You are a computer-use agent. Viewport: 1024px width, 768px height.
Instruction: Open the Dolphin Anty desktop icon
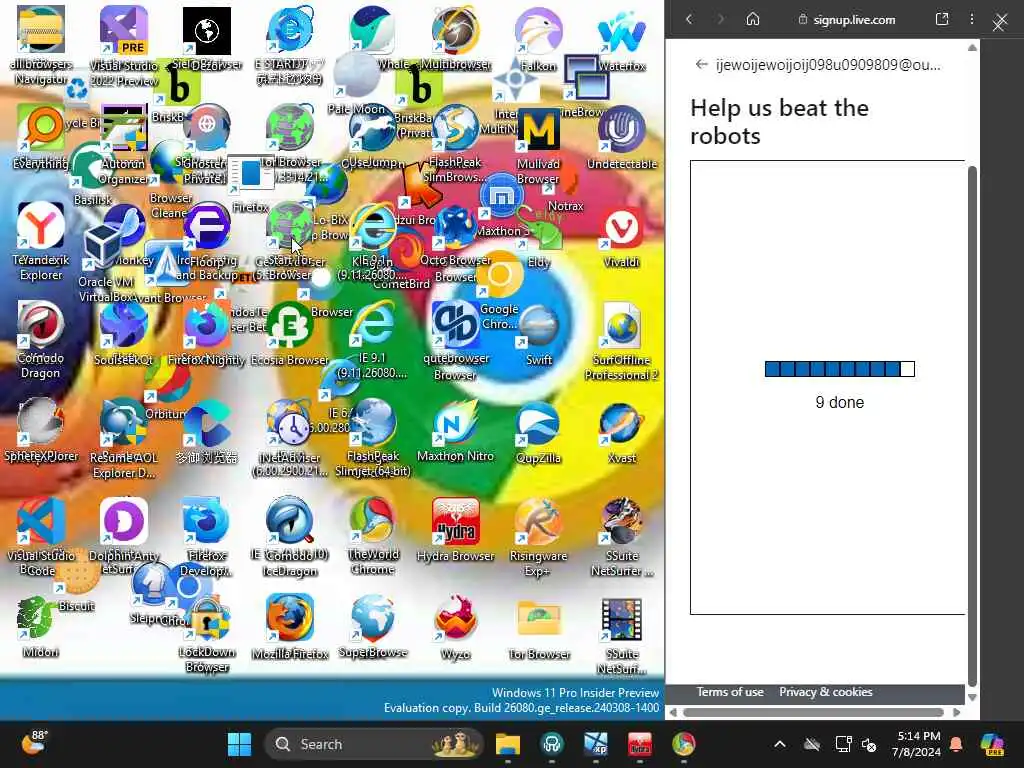pyautogui.click(x=124, y=522)
